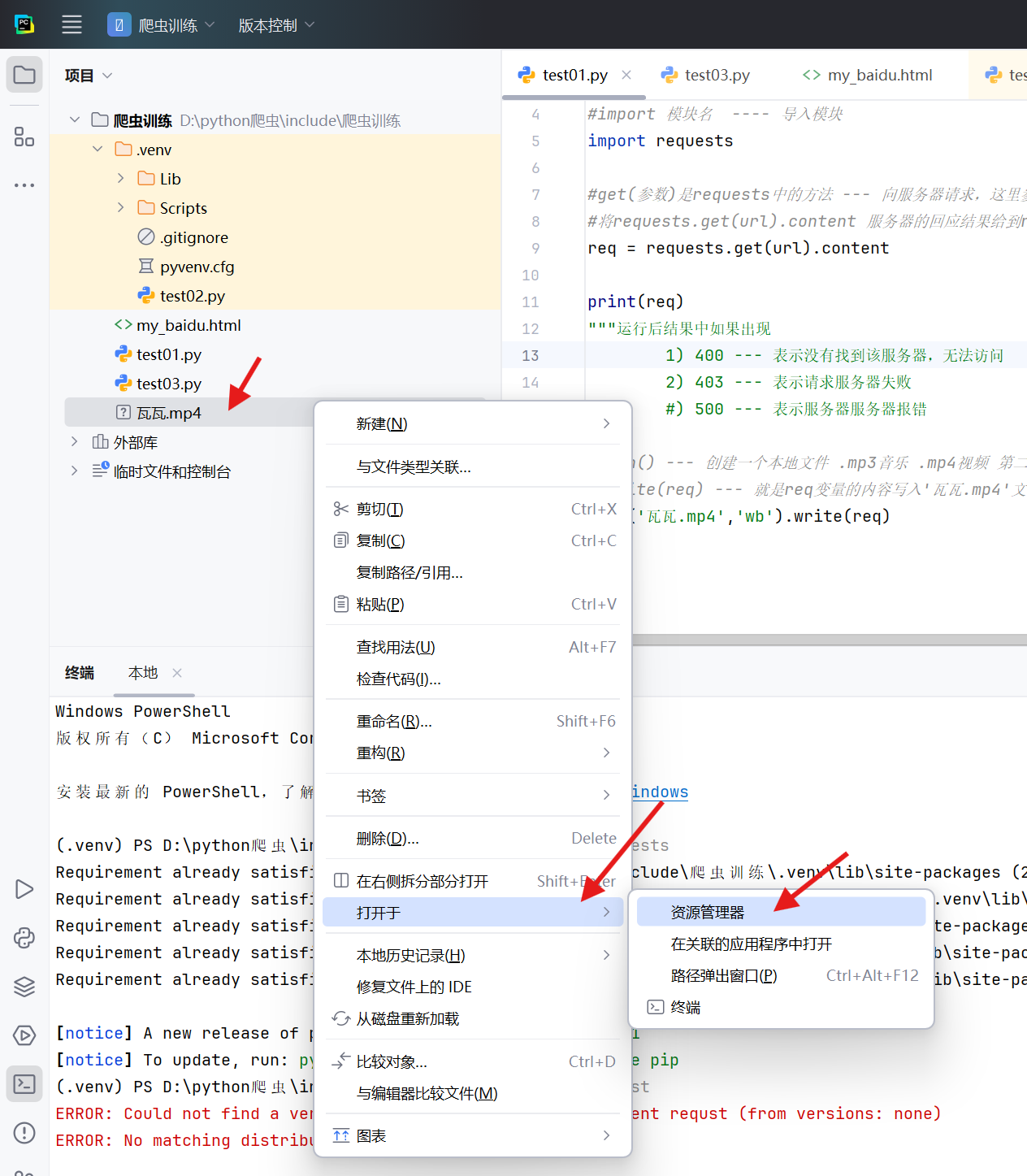Image resolution: width=1027 pixels, height=1176 pixels.
Task: Choose 与编辑器比较文件 menu item
Action: point(473,1093)
